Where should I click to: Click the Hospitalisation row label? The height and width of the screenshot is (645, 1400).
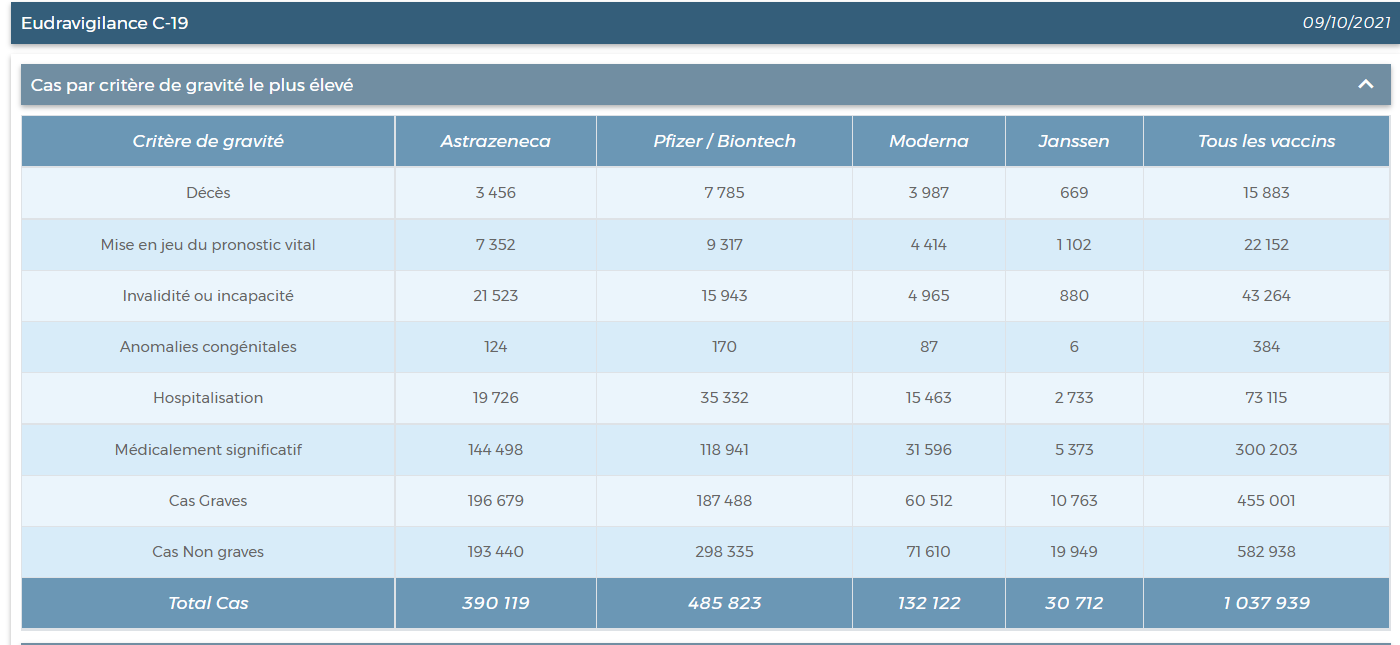208,398
